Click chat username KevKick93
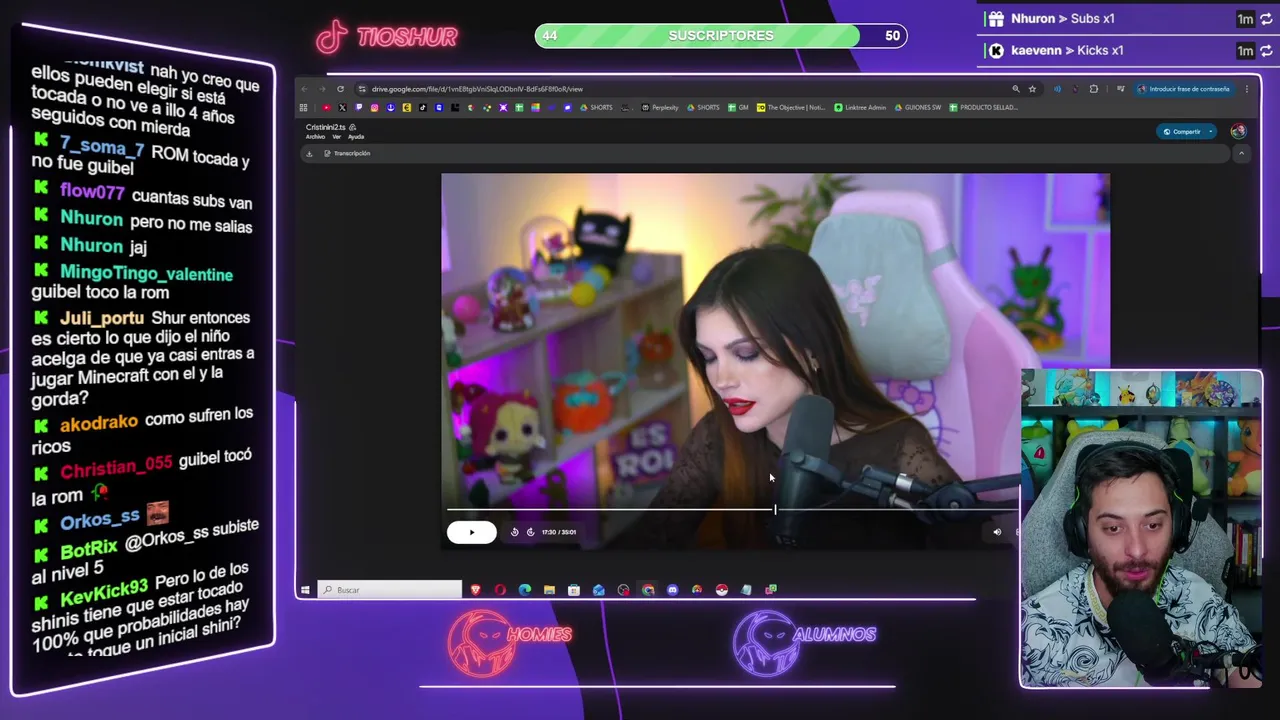 click(x=104, y=590)
